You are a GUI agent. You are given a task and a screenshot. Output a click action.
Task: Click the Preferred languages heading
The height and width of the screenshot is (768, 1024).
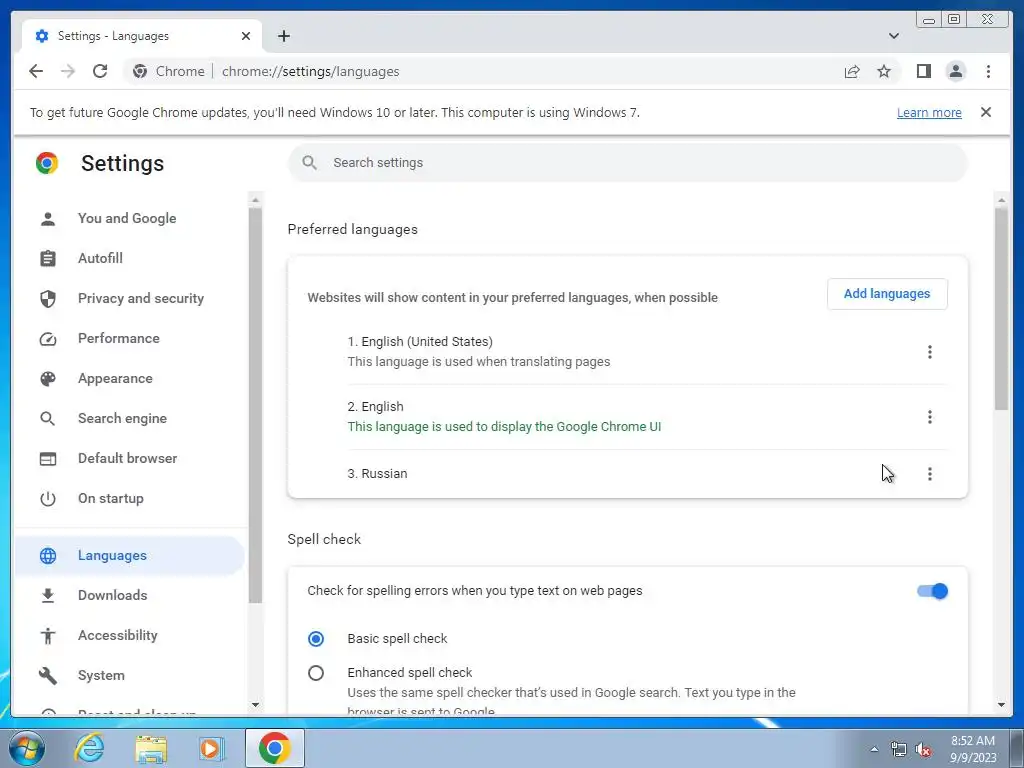[353, 229]
